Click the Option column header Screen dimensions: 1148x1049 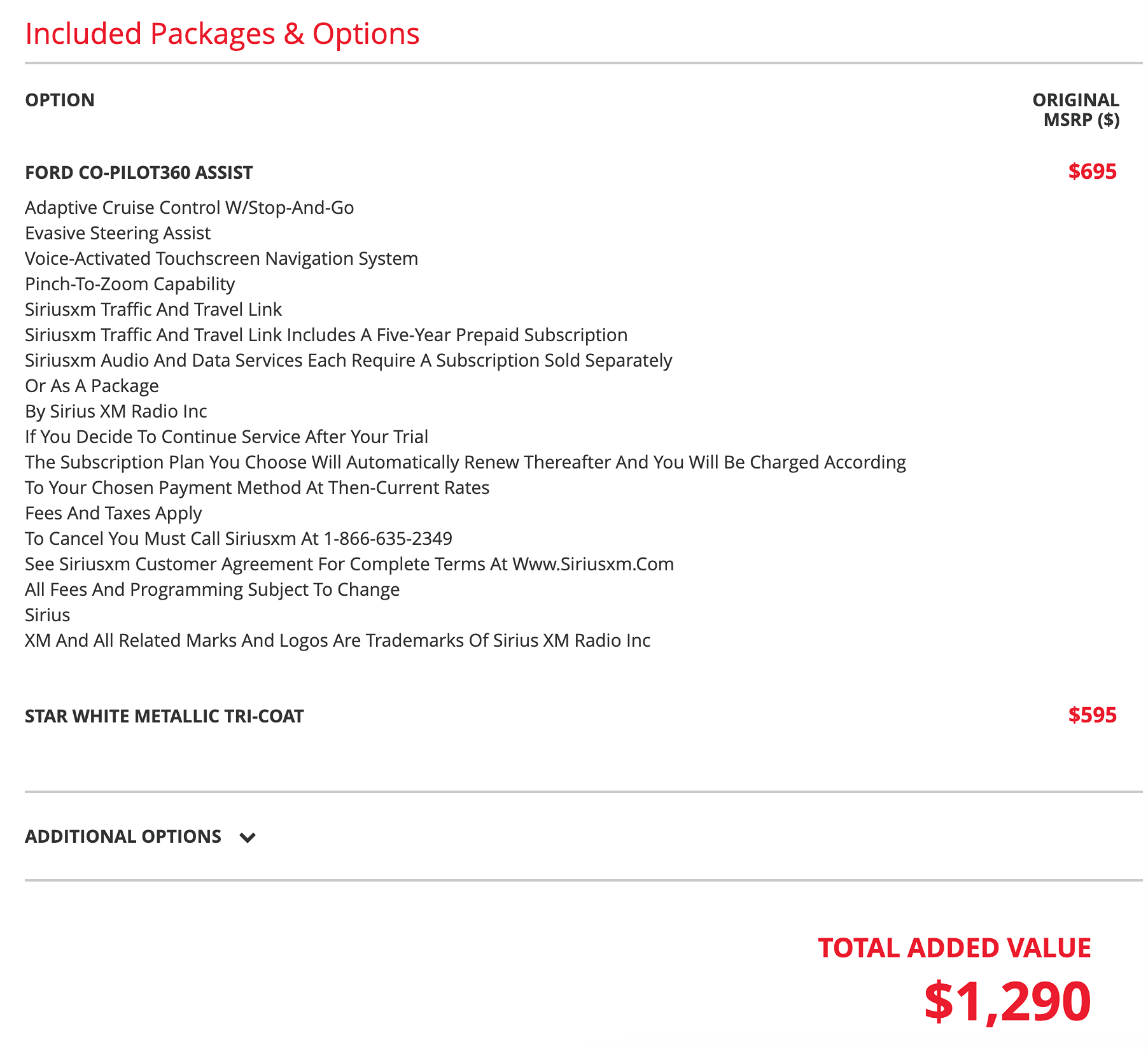pos(60,100)
